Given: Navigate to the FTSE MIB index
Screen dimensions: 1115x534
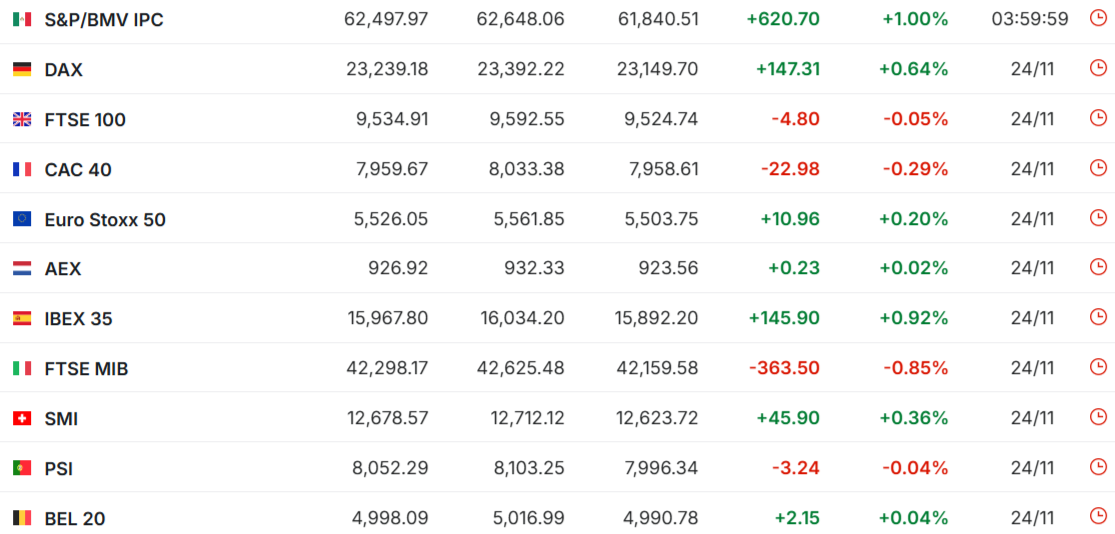Looking at the screenshot, I should 86,369.
